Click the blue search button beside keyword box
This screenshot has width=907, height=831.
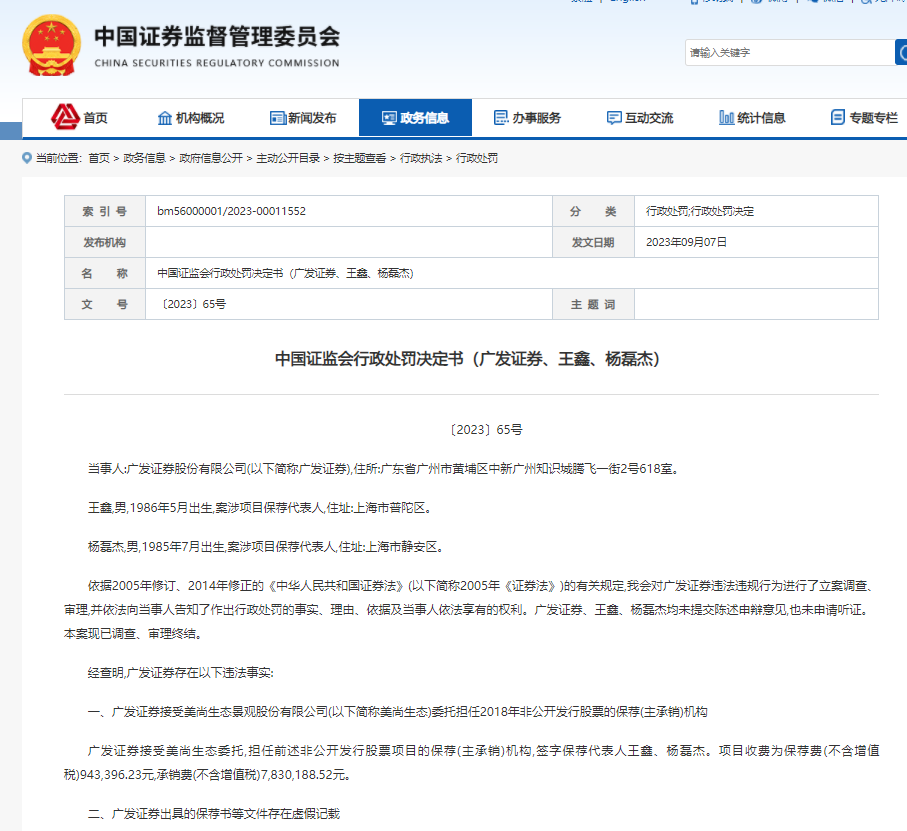tap(901, 53)
